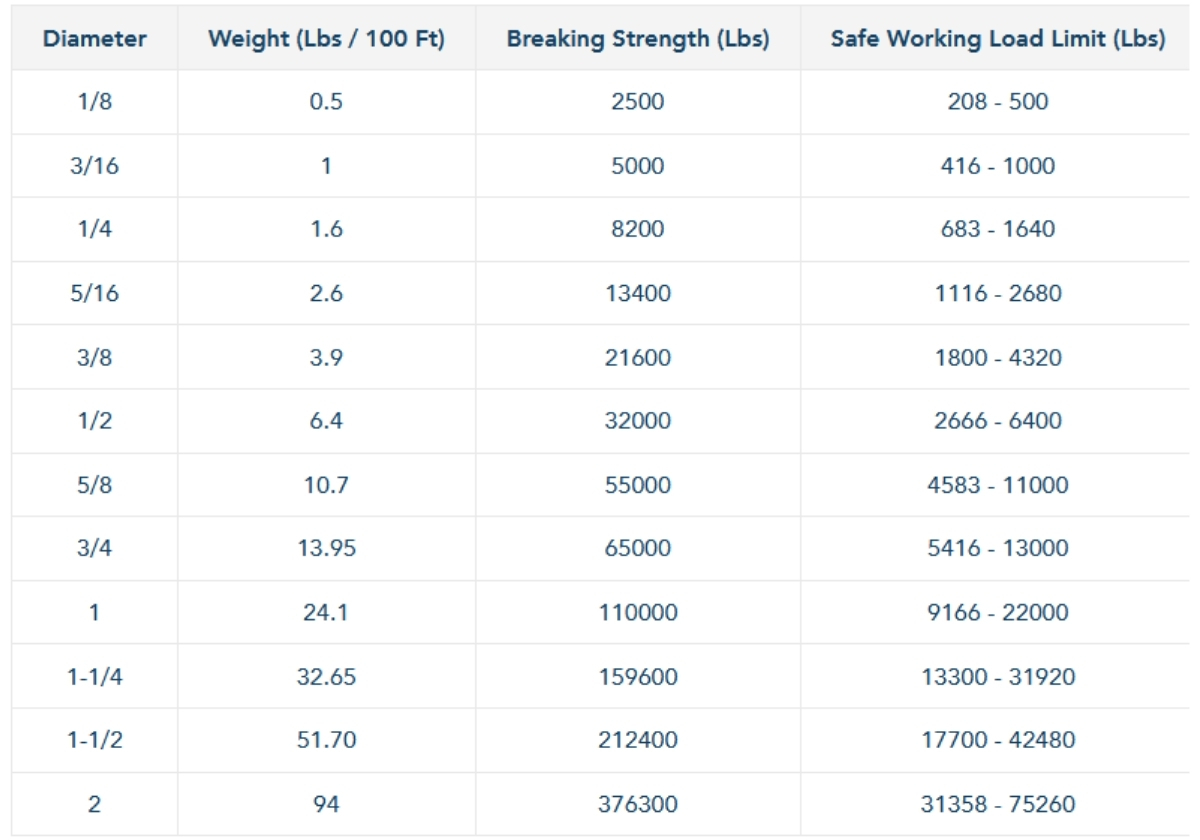This screenshot has width=1200, height=840.
Task: Click breaking strength 2500
Action: coord(637,101)
